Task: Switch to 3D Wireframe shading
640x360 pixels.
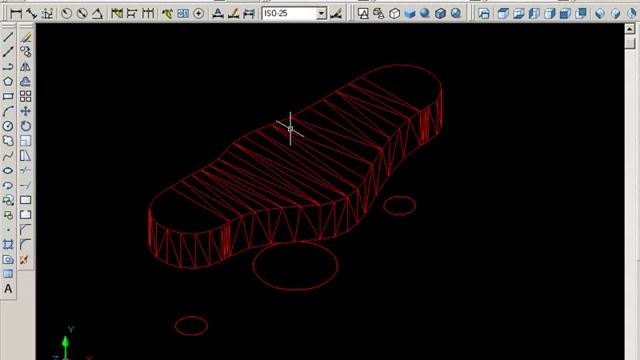Action: coord(378,13)
